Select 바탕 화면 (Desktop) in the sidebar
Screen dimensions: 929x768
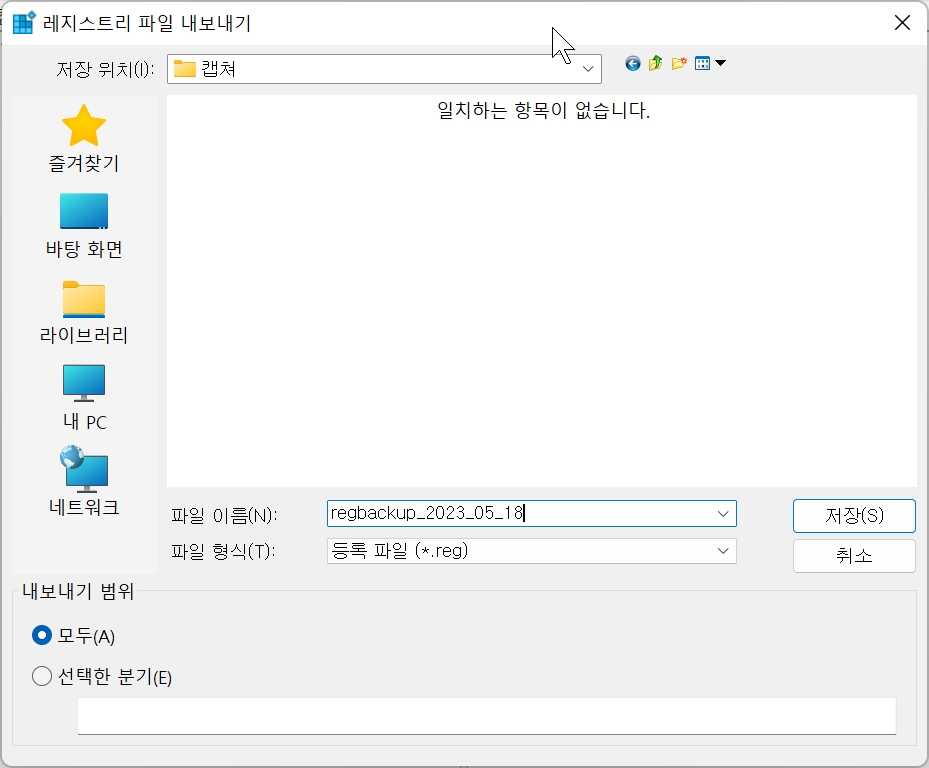pos(85,222)
